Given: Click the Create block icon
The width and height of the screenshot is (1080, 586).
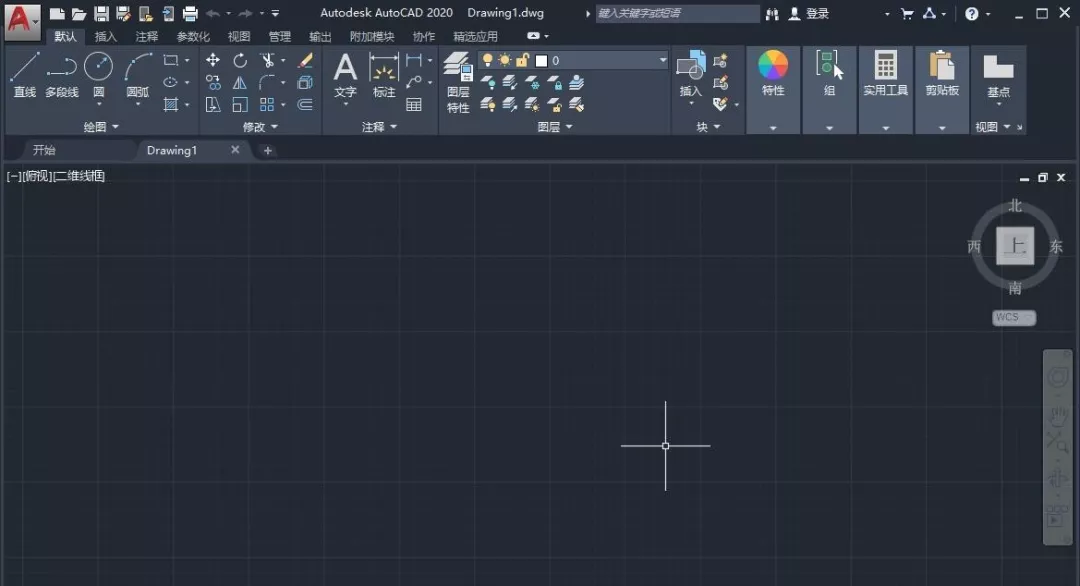Looking at the screenshot, I should coord(720,61).
